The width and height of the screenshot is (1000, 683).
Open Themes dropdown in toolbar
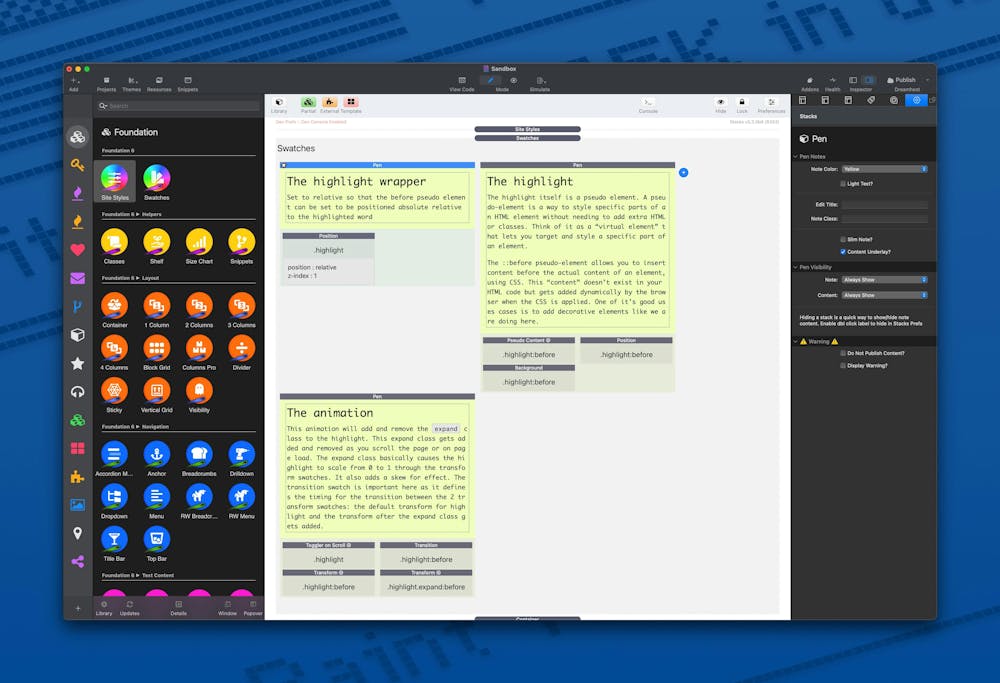[x=131, y=83]
